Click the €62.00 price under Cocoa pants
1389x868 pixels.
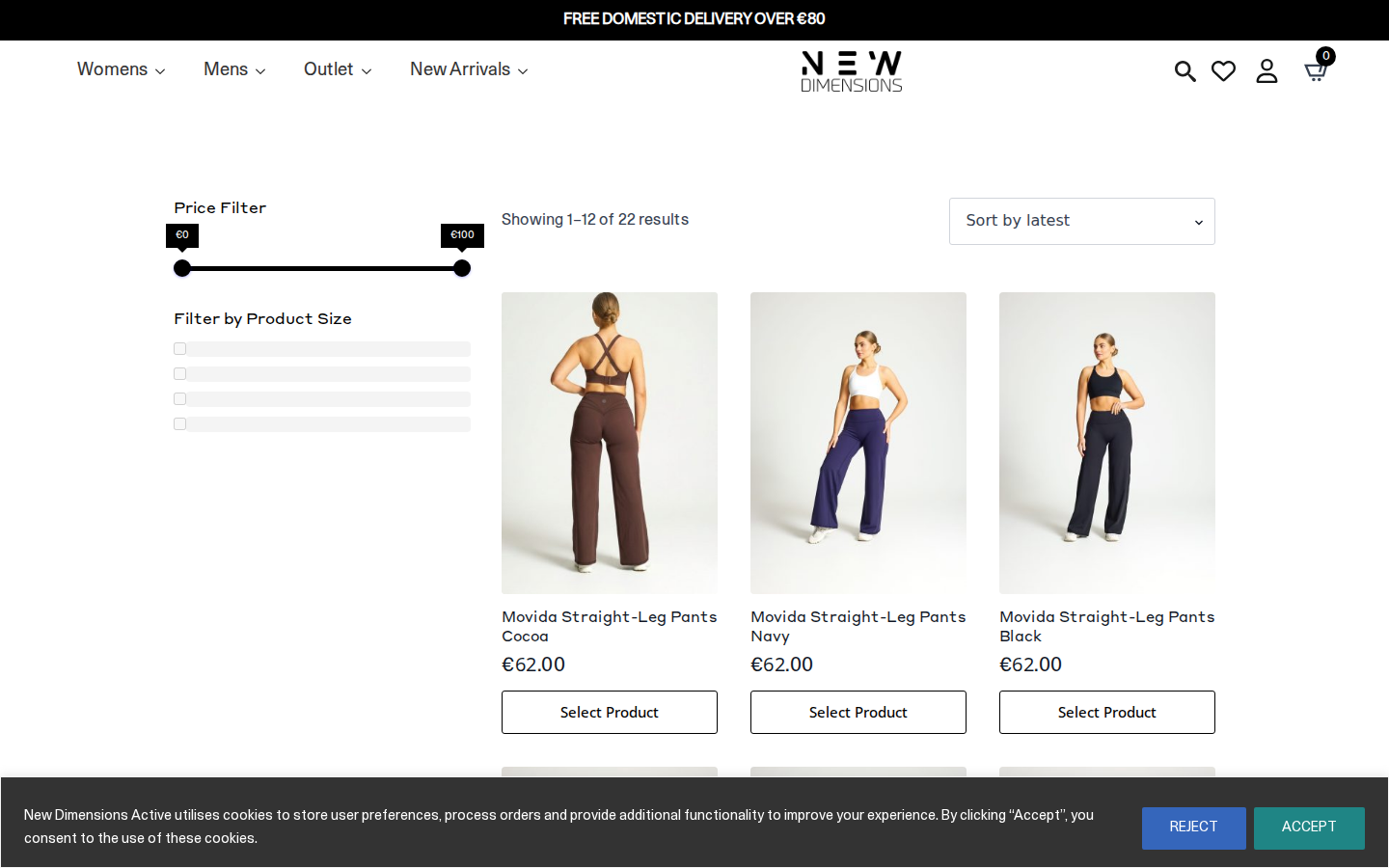click(533, 665)
